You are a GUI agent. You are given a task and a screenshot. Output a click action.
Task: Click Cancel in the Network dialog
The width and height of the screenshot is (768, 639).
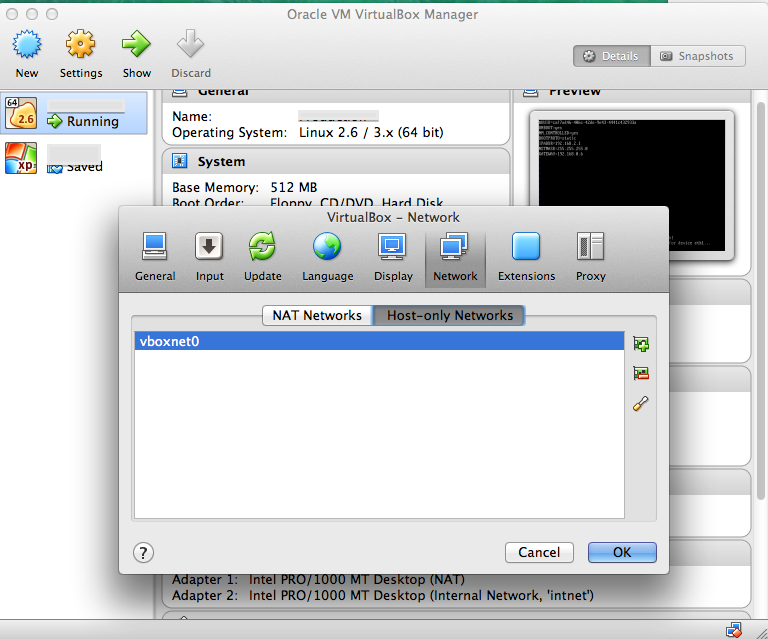pos(539,552)
